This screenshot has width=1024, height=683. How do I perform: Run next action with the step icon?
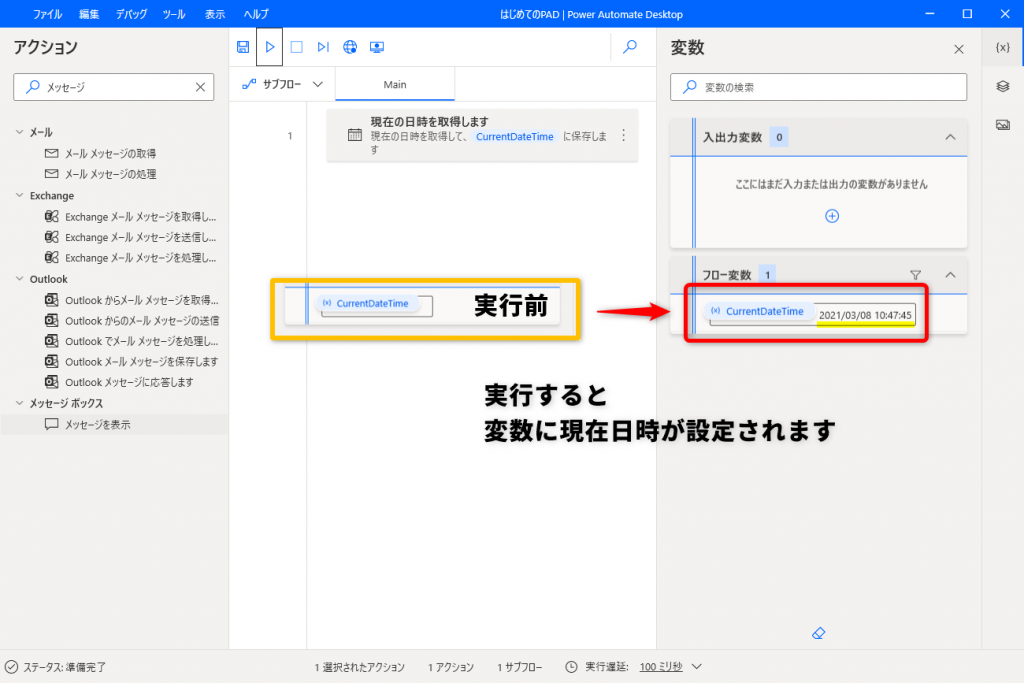[x=323, y=47]
